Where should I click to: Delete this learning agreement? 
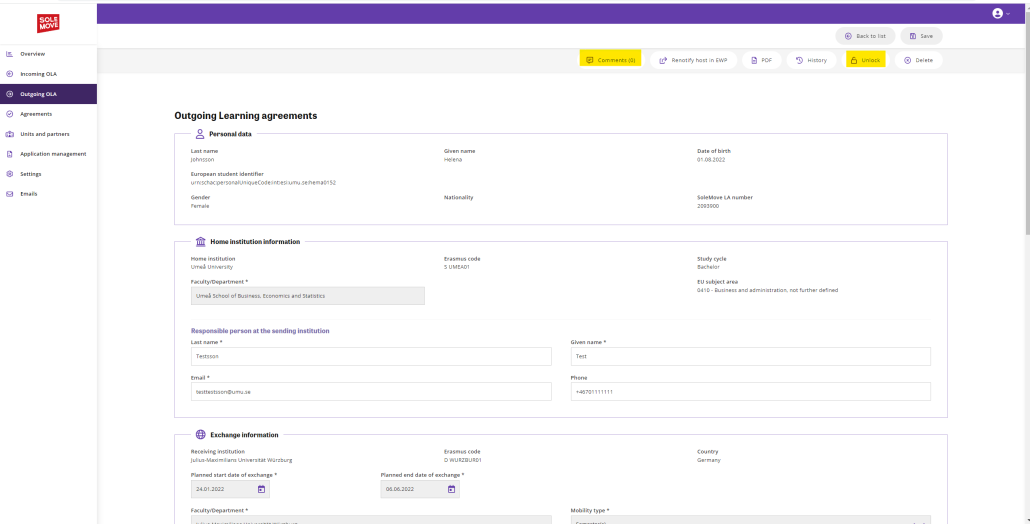[x=918, y=60]
